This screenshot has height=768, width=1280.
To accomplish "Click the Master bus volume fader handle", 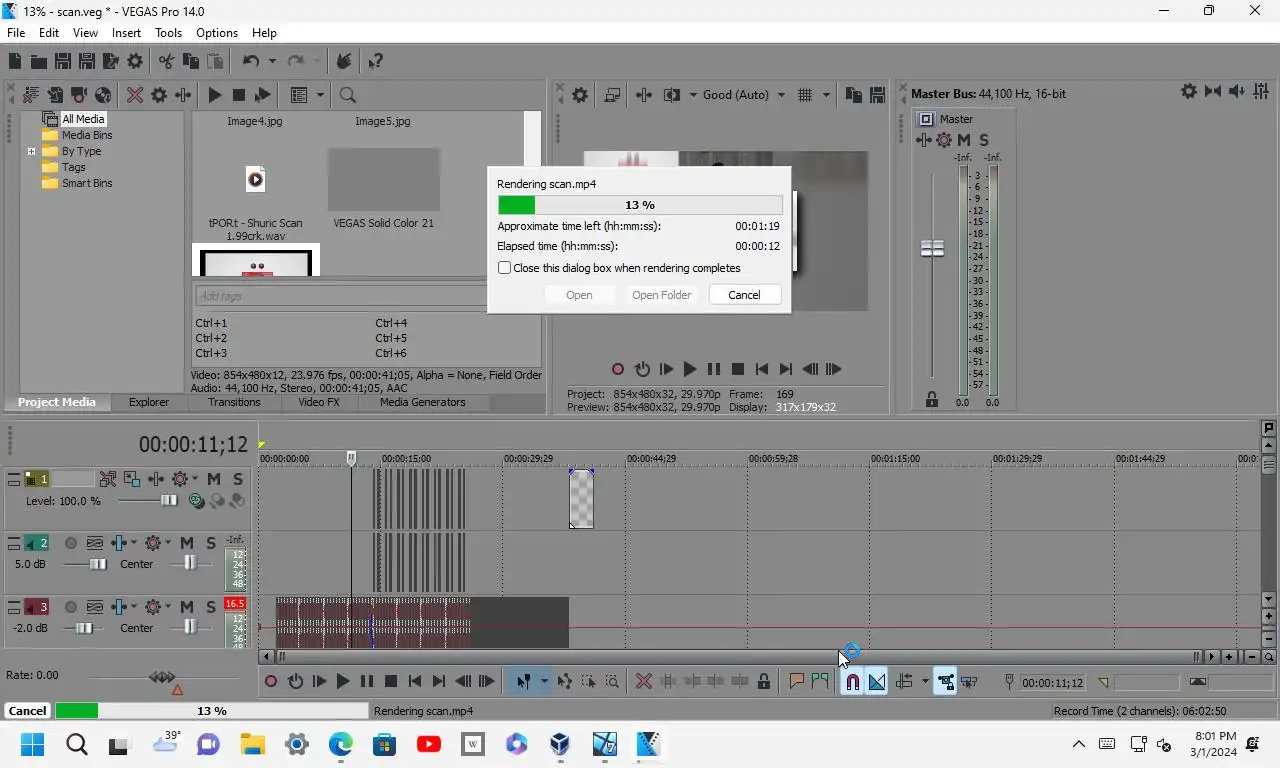I will point(932,249).
